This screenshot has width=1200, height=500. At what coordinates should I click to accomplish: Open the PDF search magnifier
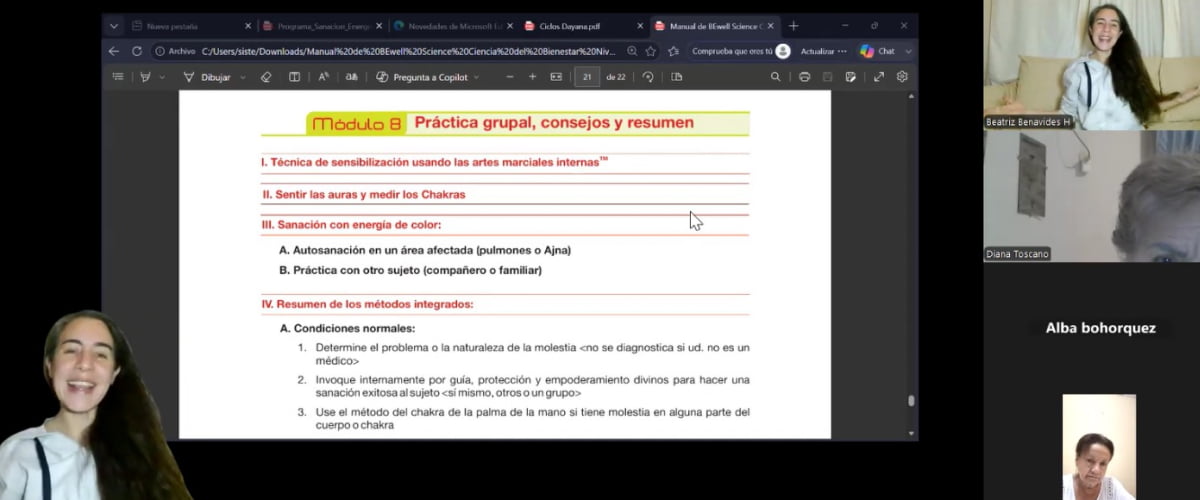pyautogui.click(x=776, y=77)
